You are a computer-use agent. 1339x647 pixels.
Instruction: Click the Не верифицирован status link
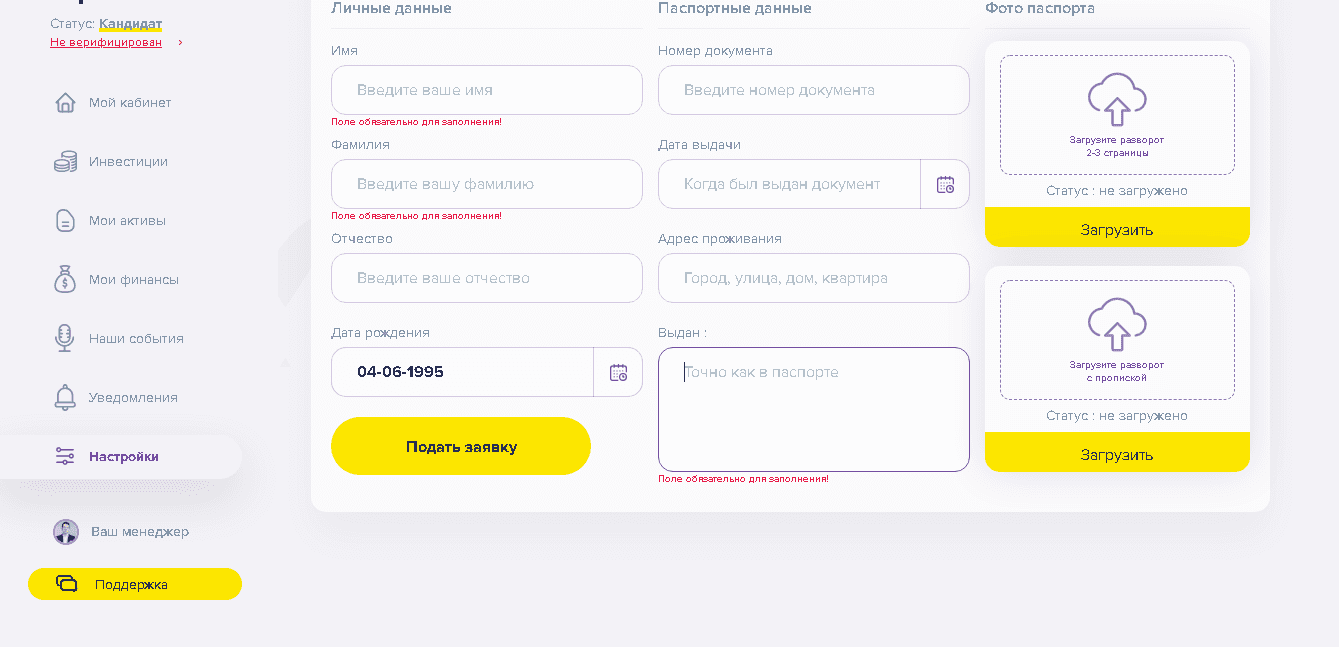(x=106, y=43)
